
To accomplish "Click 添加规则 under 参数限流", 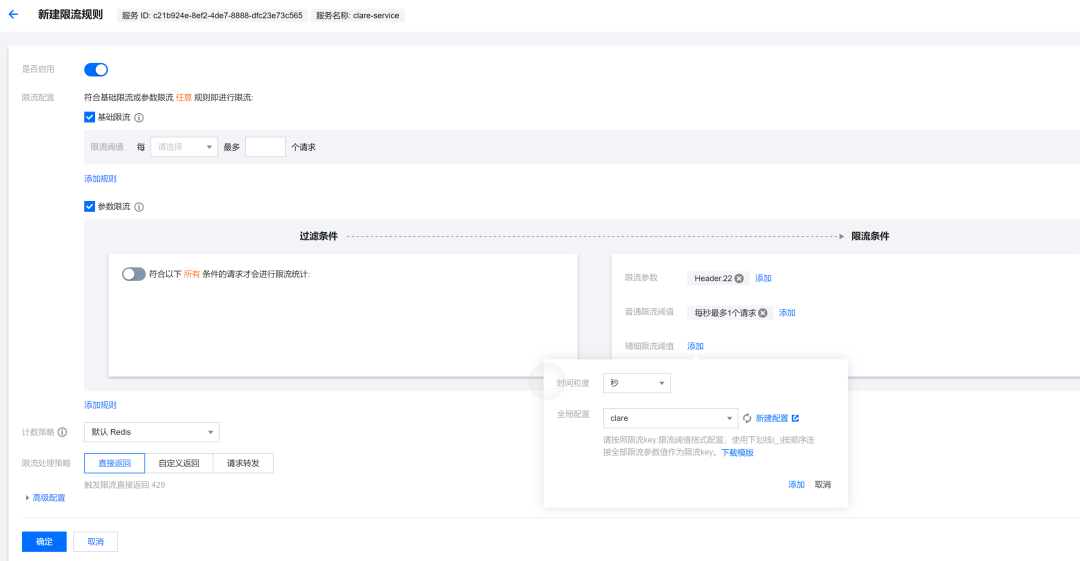I will pyautogui.click(x=101, y=405).
